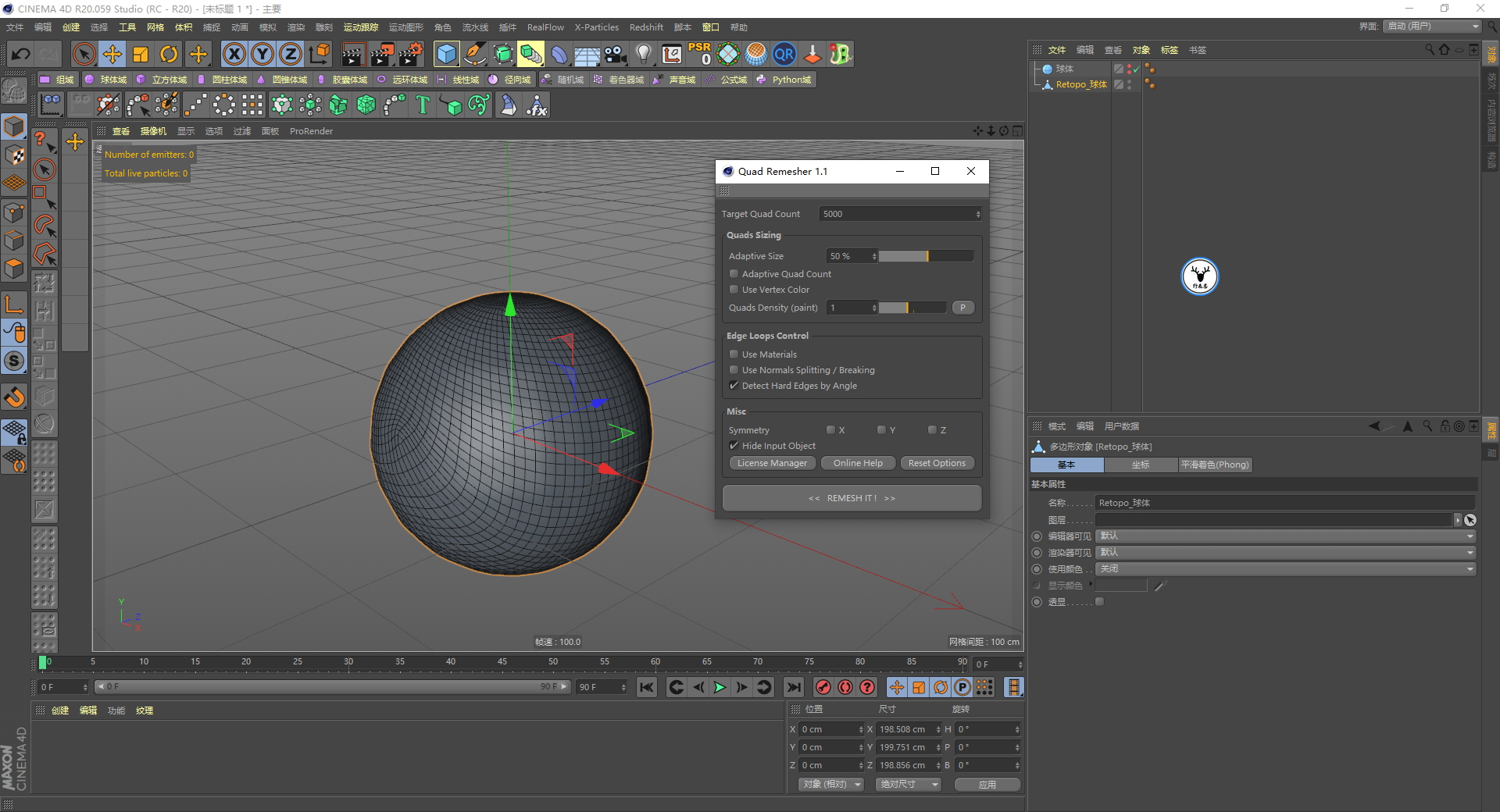Click the film strip icon by timeline
This screenshot has height=812, width=1500.
point(1013,687)
